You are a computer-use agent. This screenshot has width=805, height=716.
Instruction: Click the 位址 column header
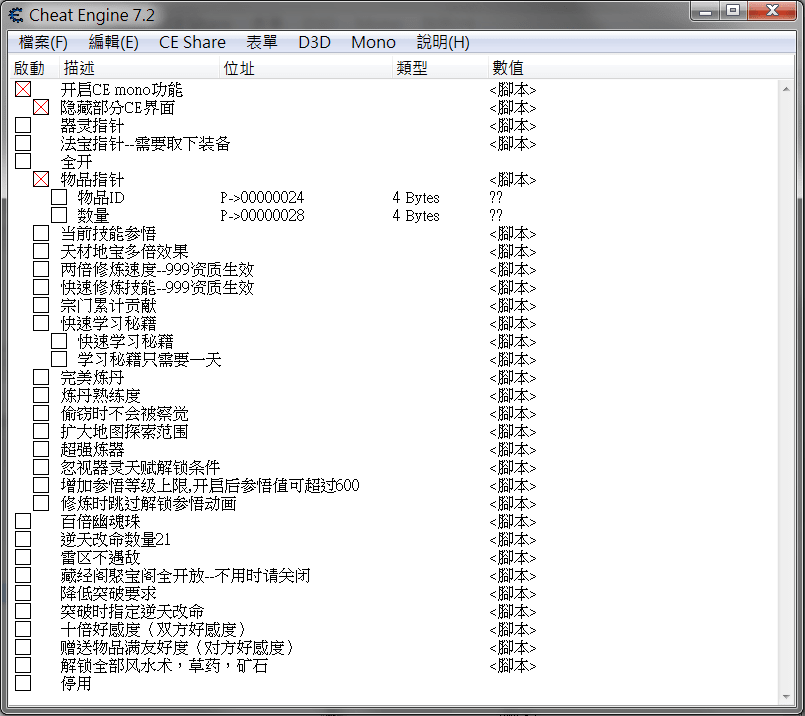pyautogui.click(x=239, y=68)
